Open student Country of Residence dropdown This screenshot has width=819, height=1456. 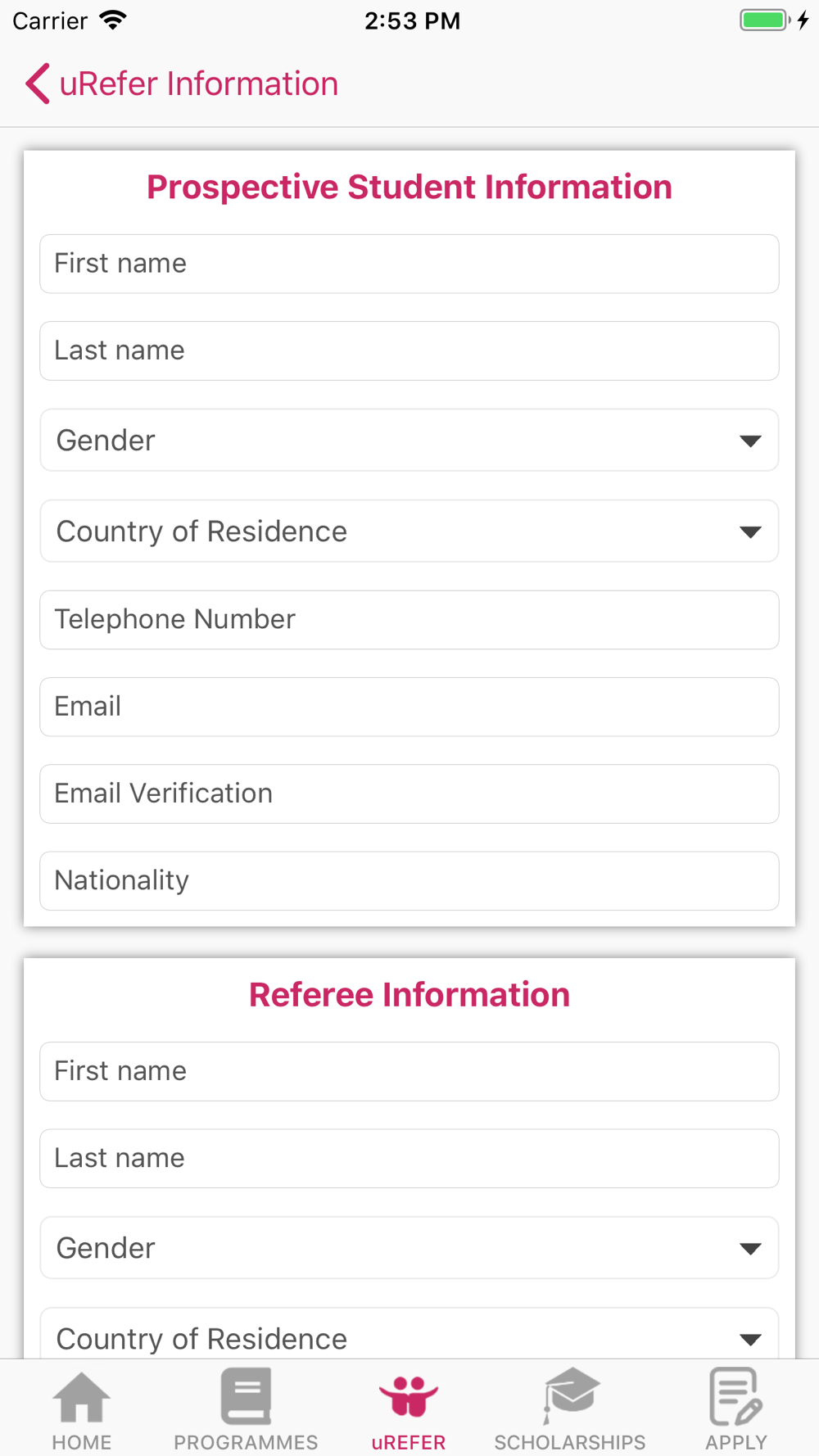tap(409, 531)
